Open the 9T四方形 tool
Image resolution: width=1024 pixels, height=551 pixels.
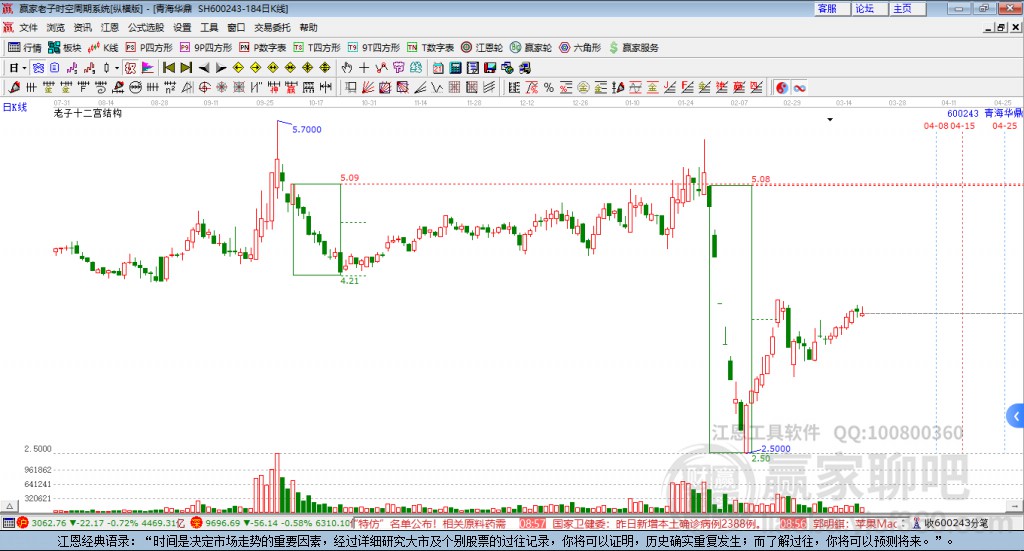coord(373,48)
